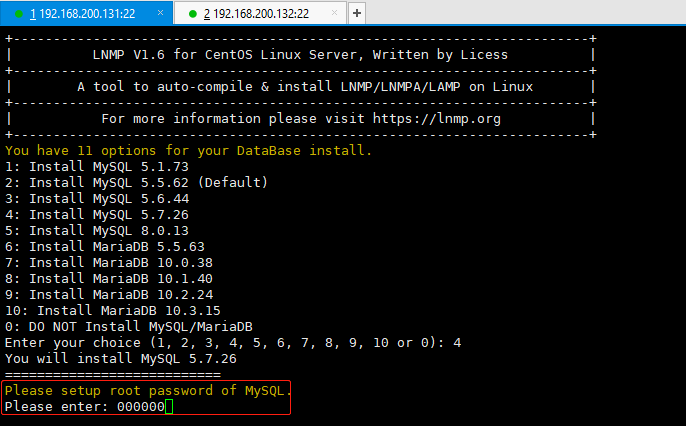The width and height of the screenshot is (686, 426).
Task: Click '0: DO NOT Install MySQL/MariaDB'
Action: click(129, 327)
